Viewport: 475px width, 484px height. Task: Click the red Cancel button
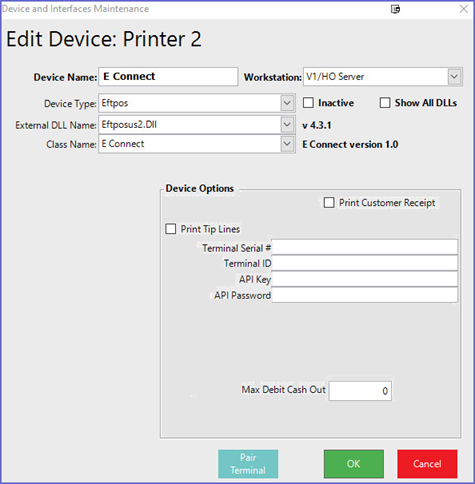pos(427,464)
